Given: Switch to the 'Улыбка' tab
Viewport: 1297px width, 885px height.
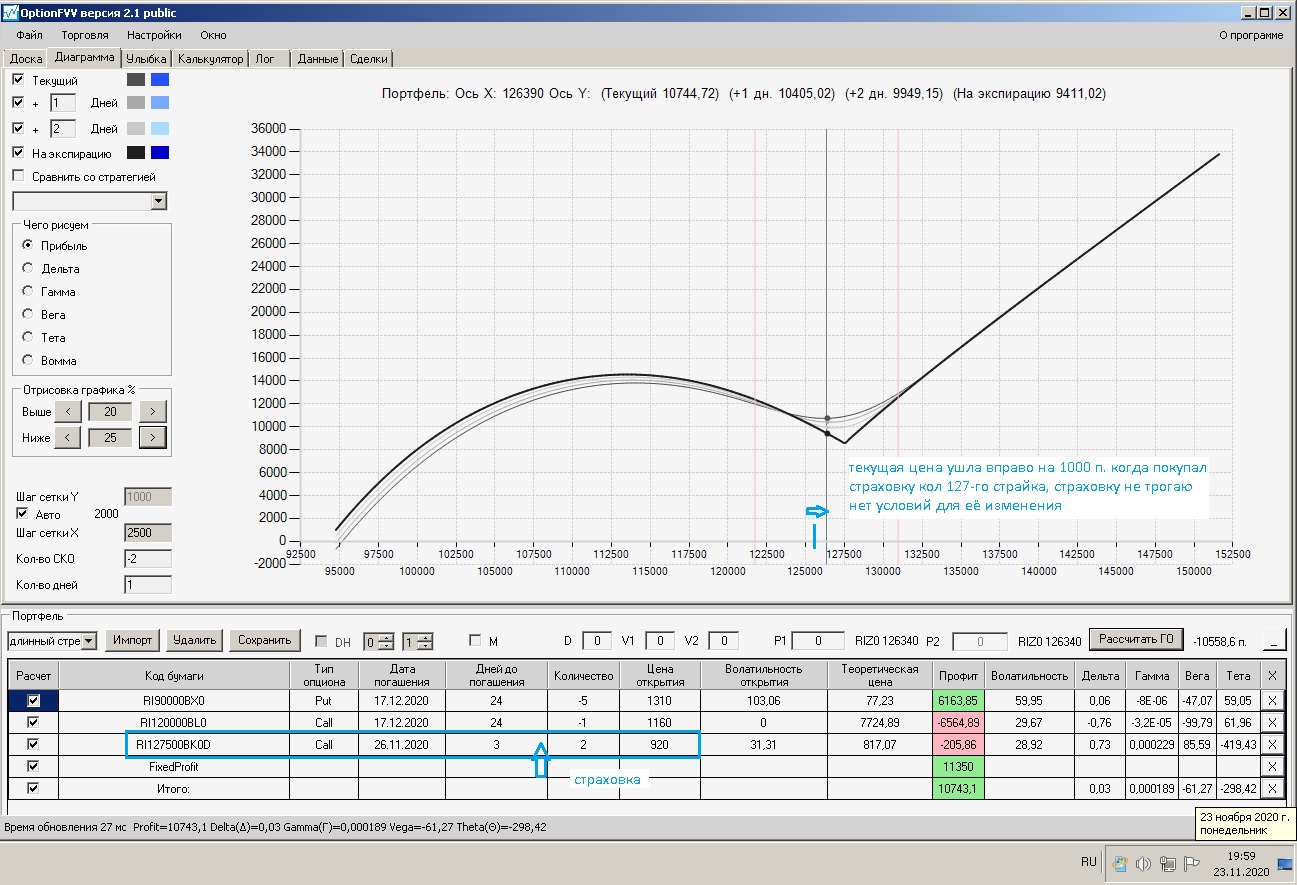Looking at the screenshot, I should 146,59.
